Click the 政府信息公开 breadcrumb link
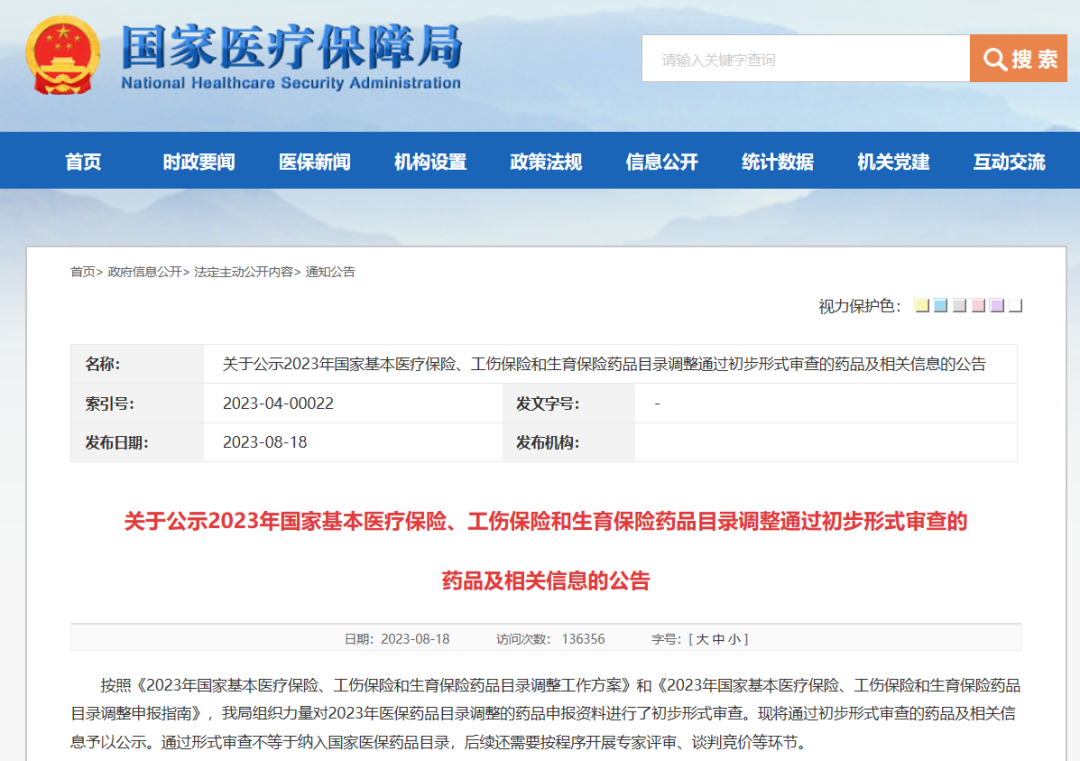 click(x=145, y=272)
